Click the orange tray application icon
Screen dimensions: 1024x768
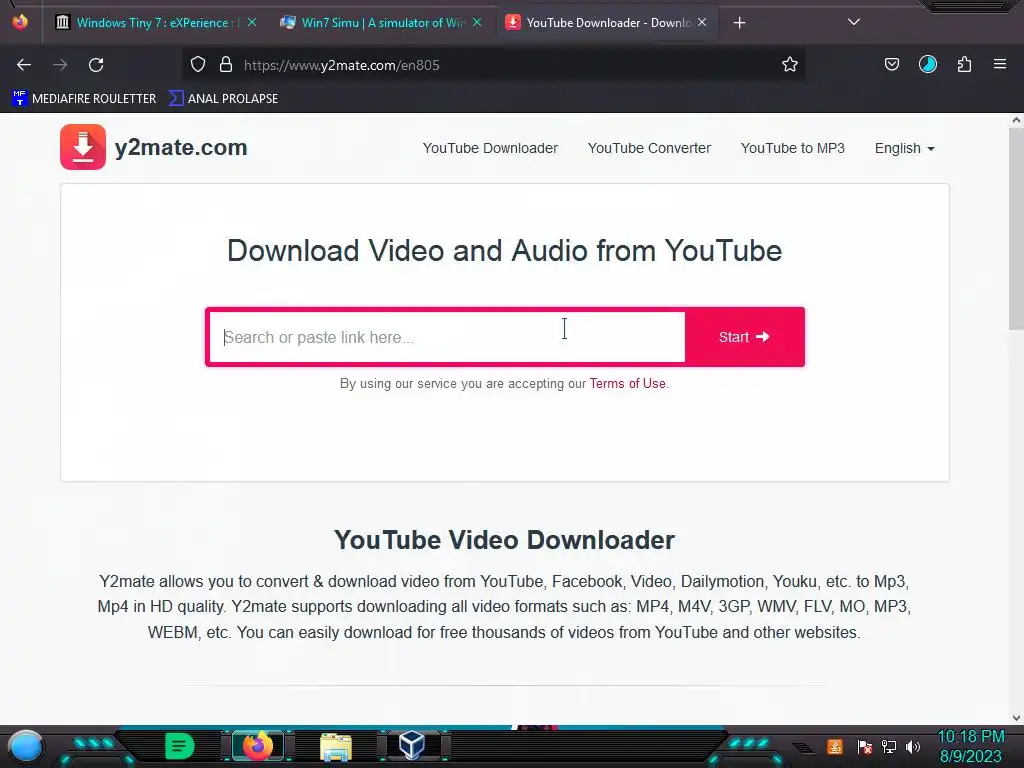835,746
